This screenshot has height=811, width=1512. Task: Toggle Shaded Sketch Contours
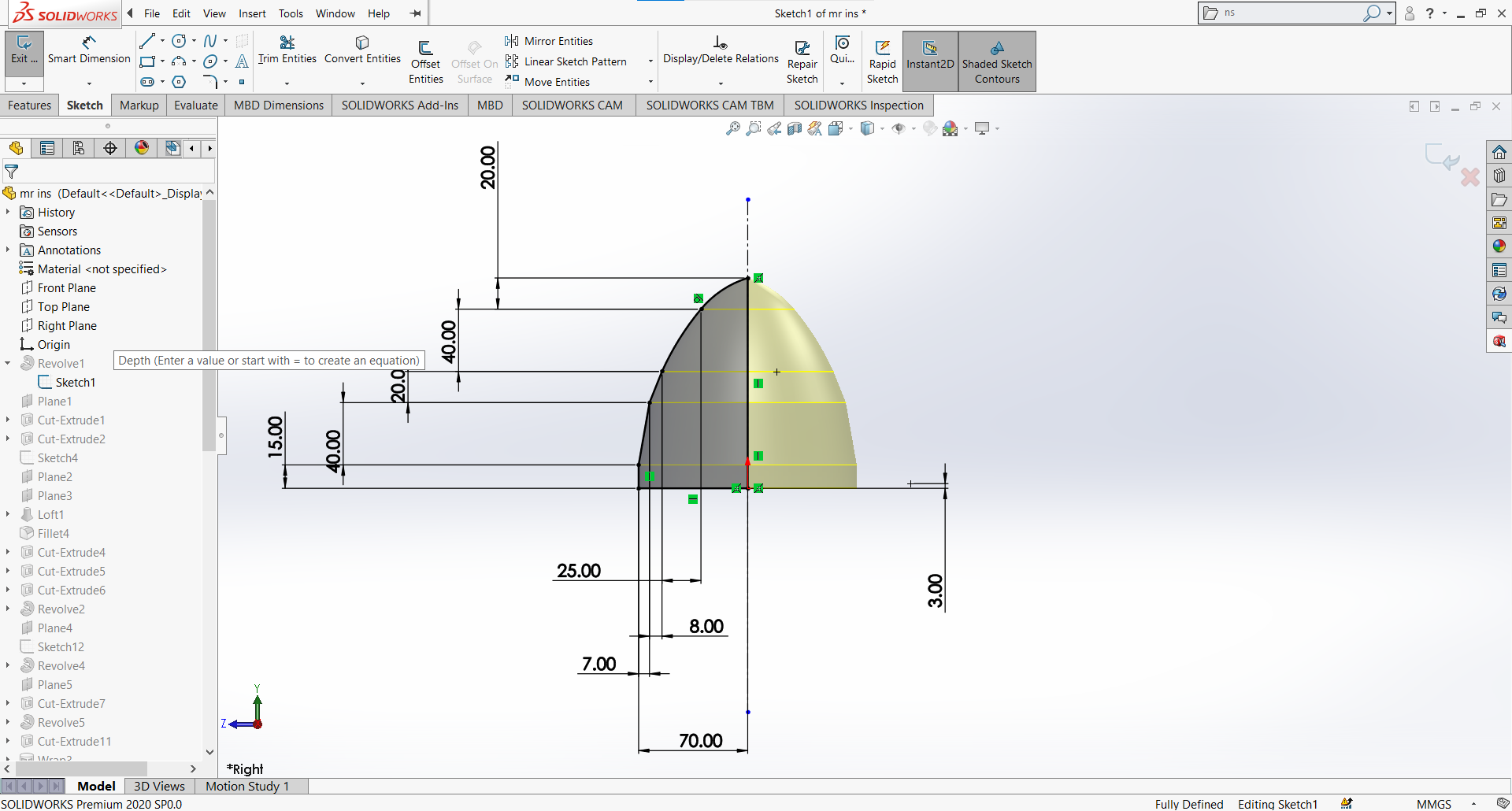point(997,61)
